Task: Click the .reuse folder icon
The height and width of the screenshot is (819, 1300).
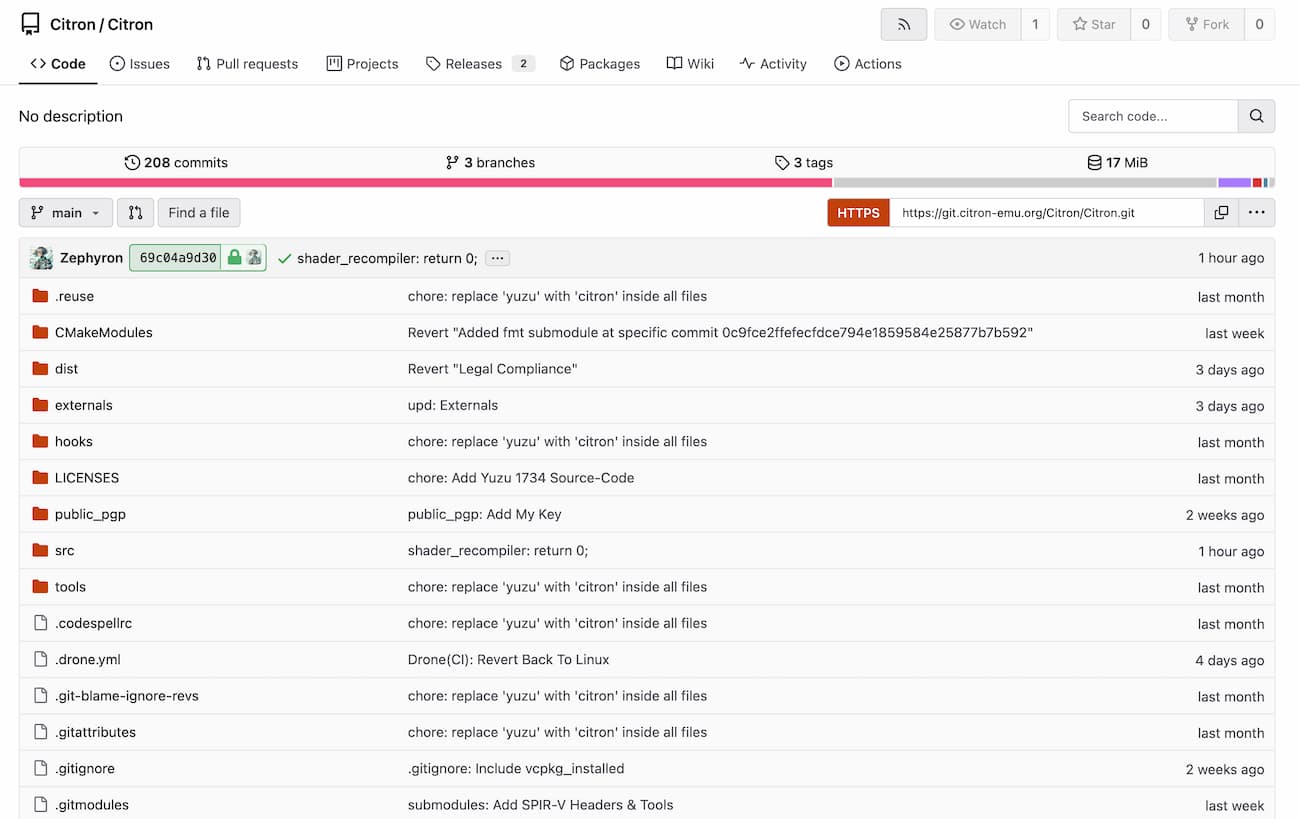Action: (40, 296)
